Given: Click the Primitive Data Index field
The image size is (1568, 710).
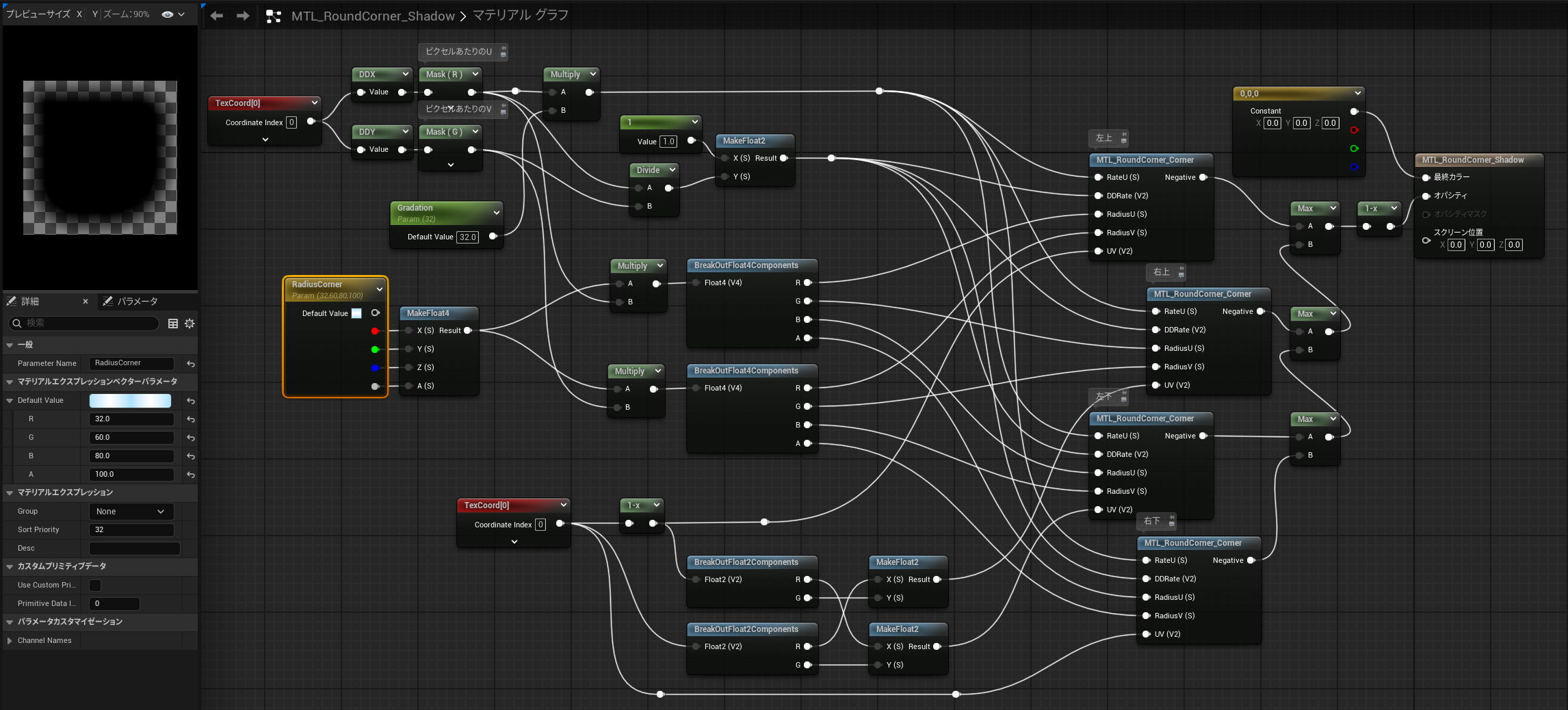Looking at the screenshot, I should pyautogui.click(x=114, y=604).
